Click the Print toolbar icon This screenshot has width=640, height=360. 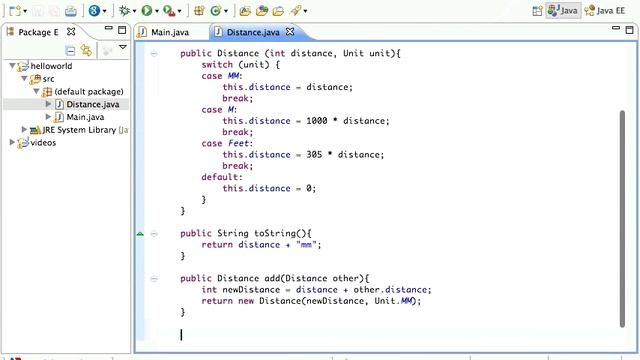(x=71, y=11)
